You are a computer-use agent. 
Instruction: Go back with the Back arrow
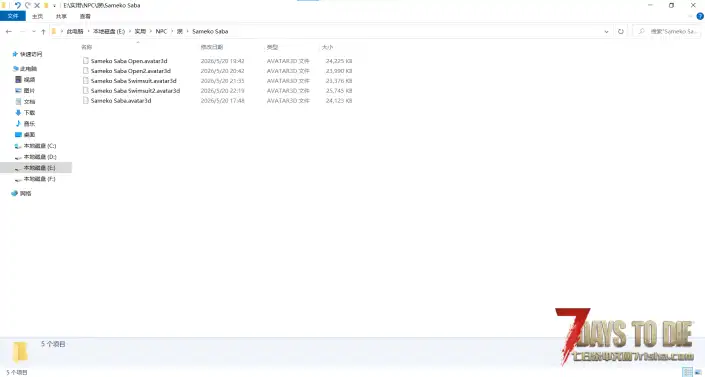point(9,31)
